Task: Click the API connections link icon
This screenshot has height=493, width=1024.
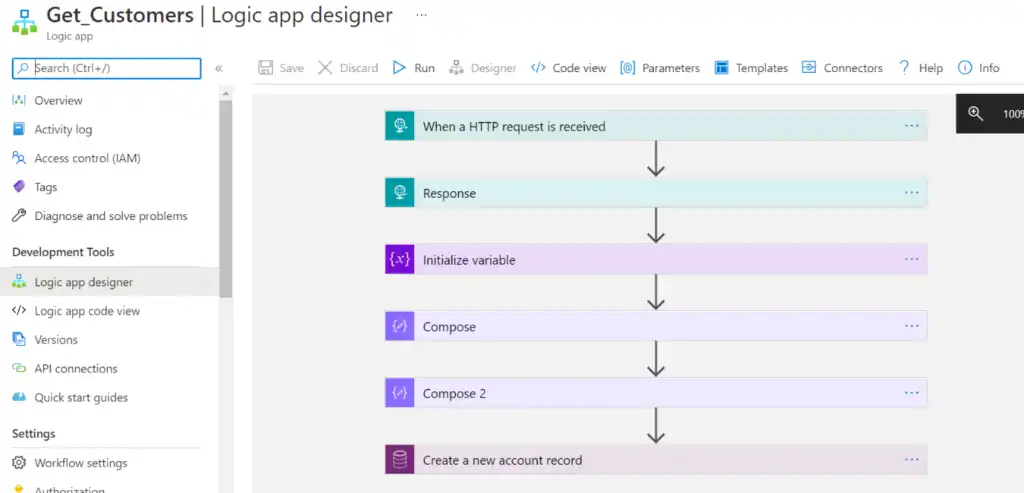Action: coord(19,368)
